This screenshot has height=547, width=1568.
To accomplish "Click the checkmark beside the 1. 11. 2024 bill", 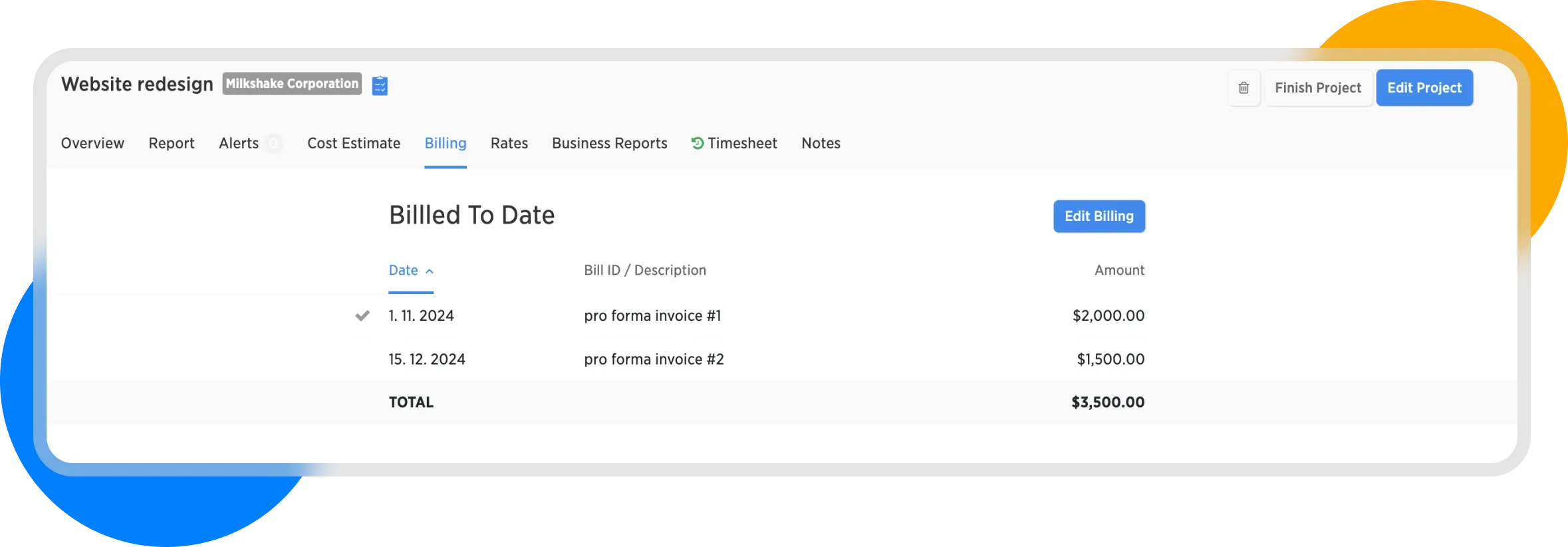I will (x=362, y=316).
